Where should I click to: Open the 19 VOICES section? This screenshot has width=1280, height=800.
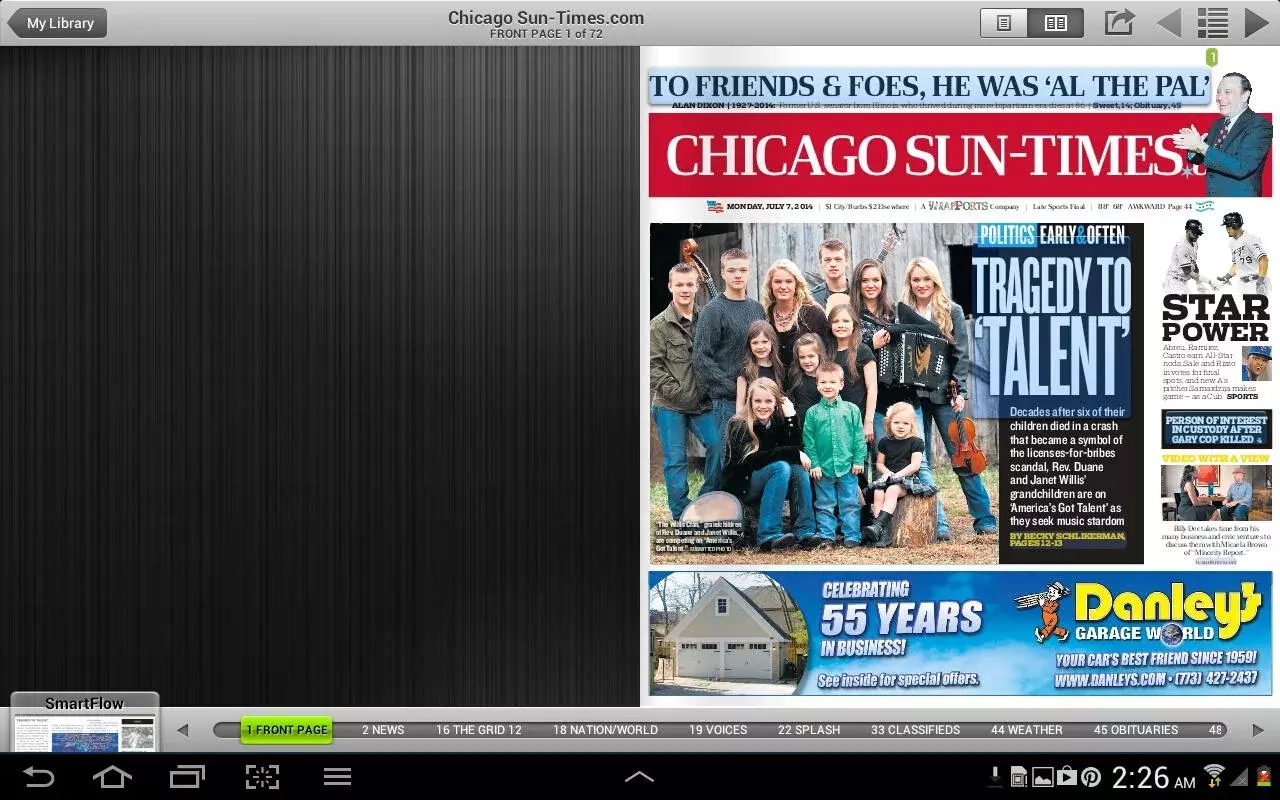pyautogui.click(x=718, y=730)
